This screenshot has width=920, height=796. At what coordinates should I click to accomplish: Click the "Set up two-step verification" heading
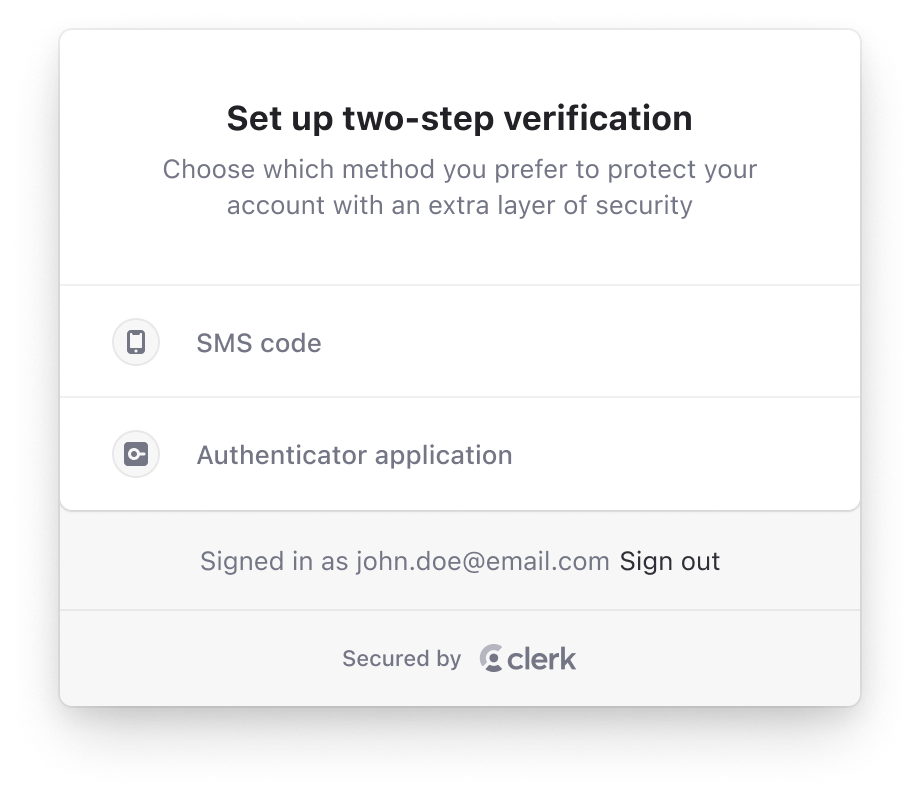[x=459, y=118]
